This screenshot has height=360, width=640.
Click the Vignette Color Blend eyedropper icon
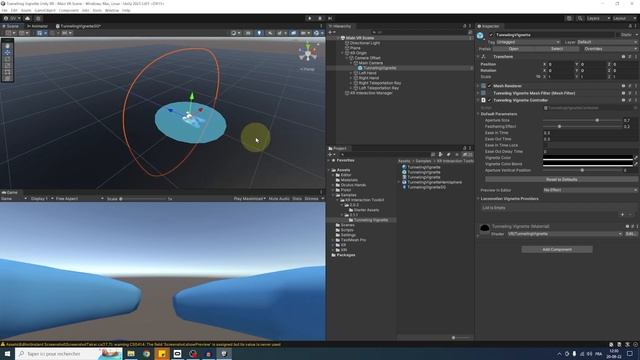(636, 164)
